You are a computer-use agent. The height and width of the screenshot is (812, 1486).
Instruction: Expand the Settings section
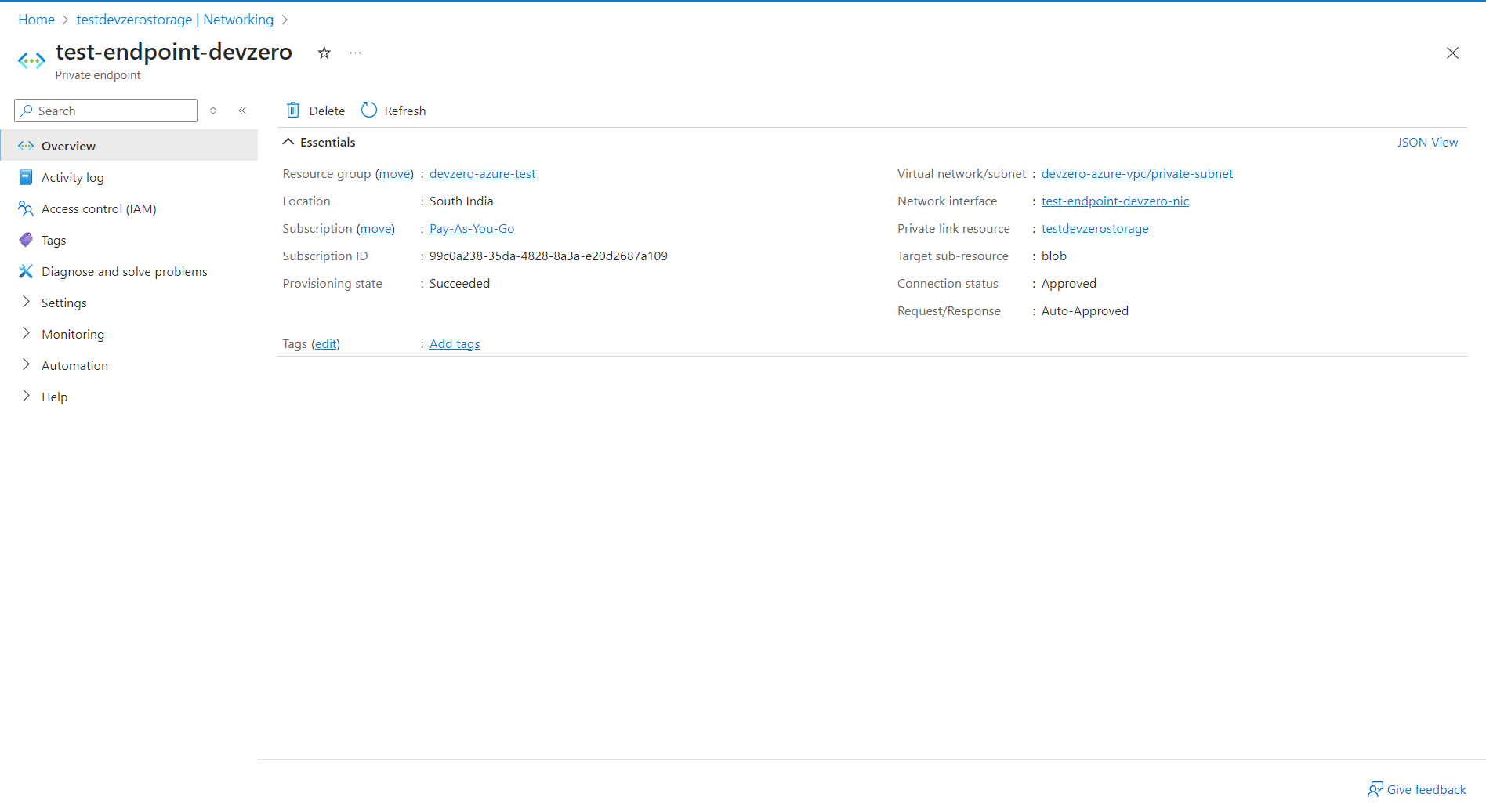click(x=26, y=303)
